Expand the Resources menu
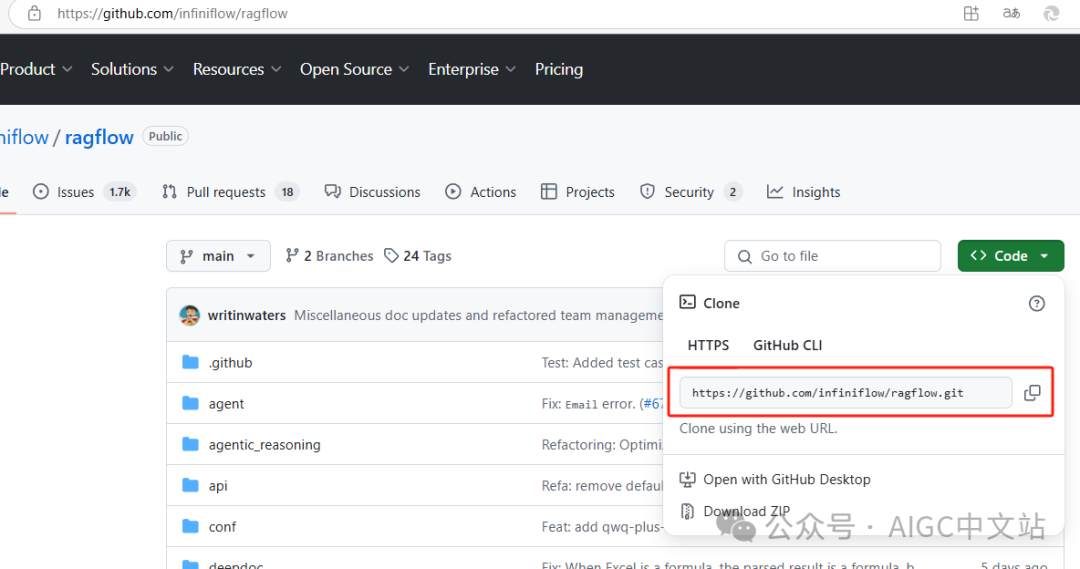 click(x=237, y=69)
